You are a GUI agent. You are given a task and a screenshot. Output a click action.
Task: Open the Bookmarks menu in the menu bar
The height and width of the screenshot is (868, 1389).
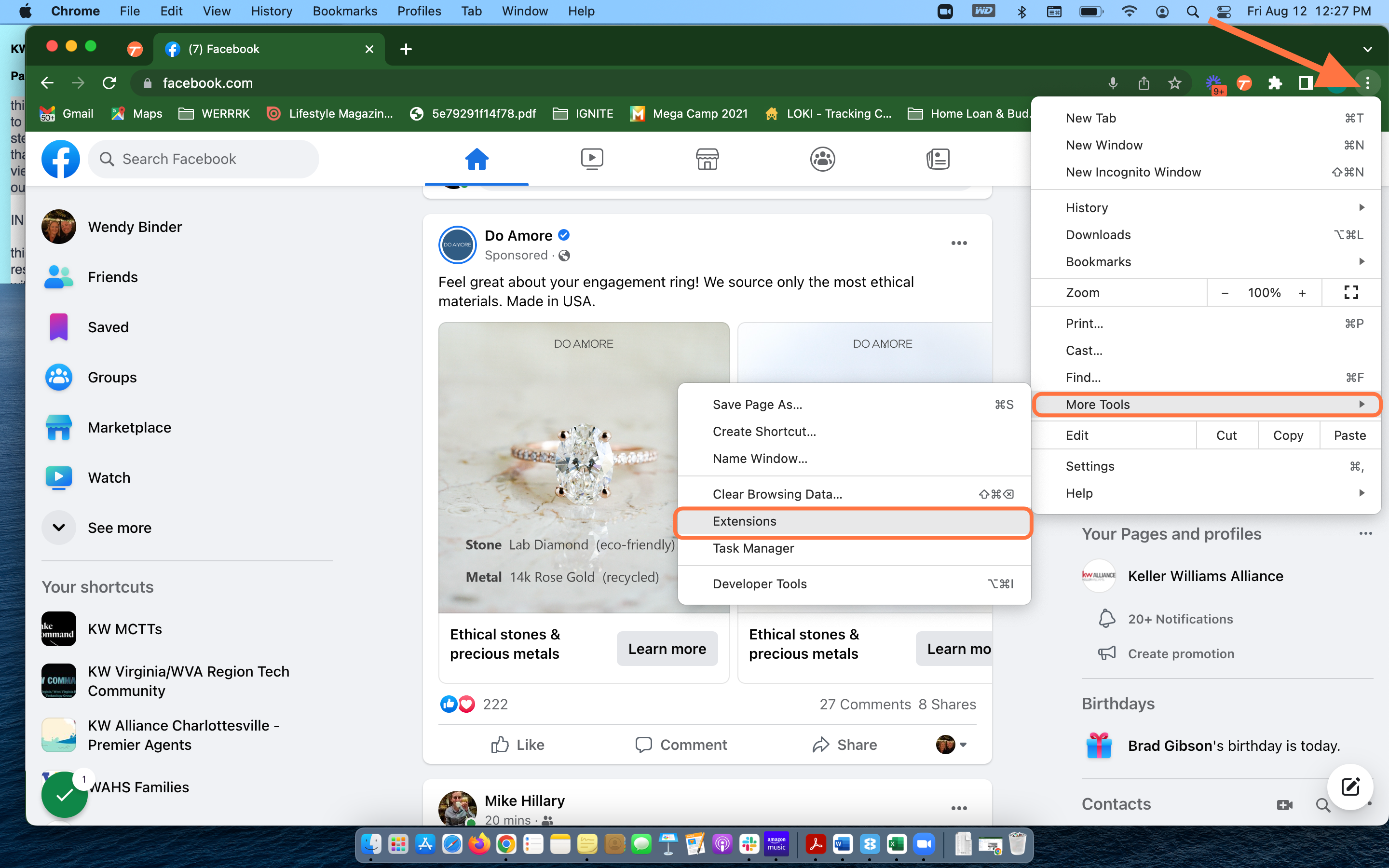coord(344,11)
